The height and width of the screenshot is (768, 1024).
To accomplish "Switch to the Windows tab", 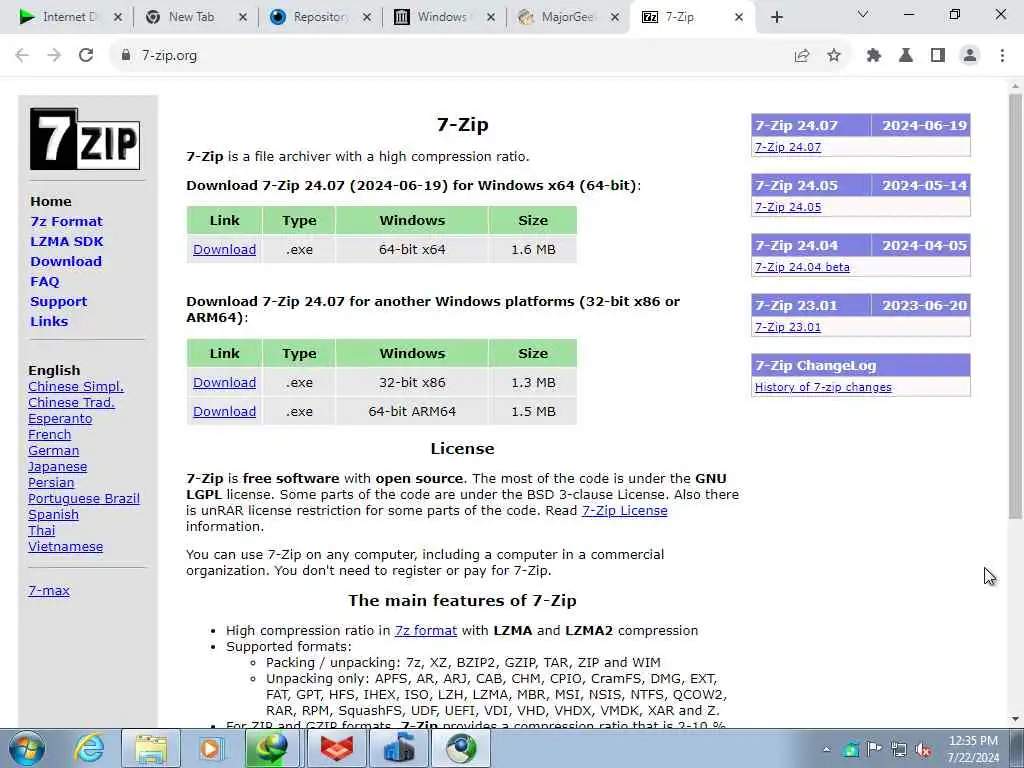I will coord(442,17).
